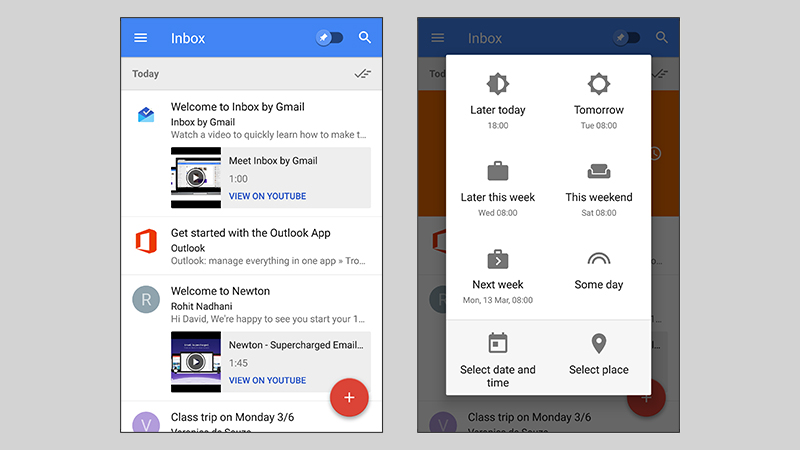This screenshot has width=800, height=450.
Task: Select date and time label in snooze dialog
Action: [x=497, y=376]
